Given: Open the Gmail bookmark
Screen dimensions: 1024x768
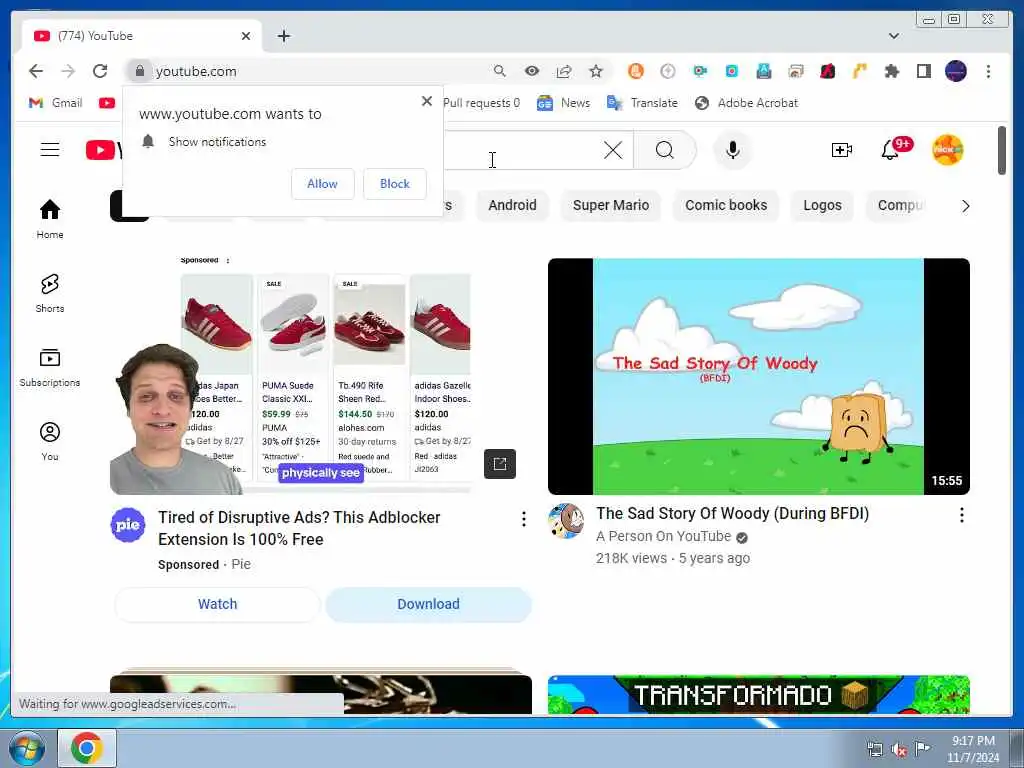Looking at the screenshot, I should (x=56, y=103).
